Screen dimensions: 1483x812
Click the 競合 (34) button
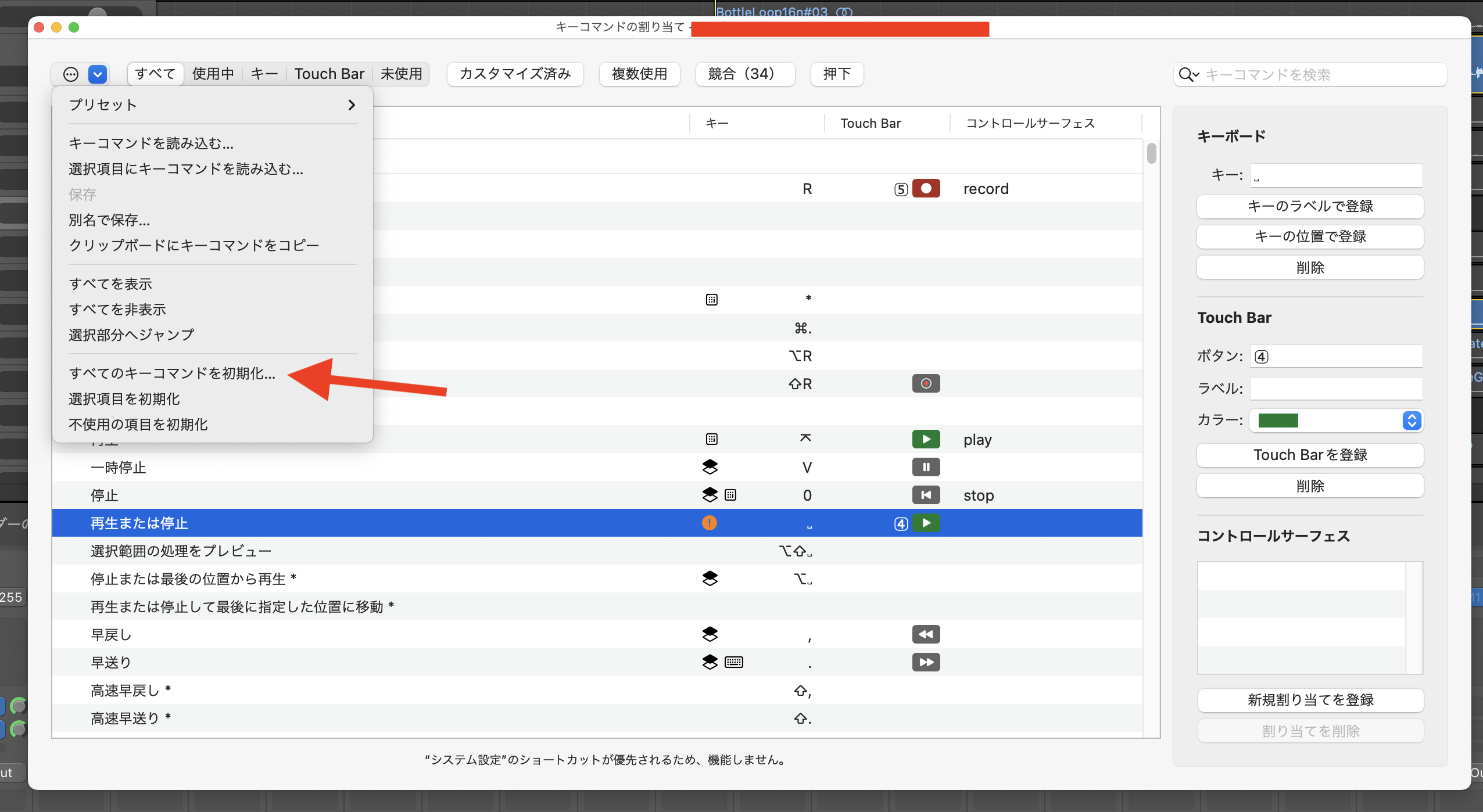(x=744, y=74)
